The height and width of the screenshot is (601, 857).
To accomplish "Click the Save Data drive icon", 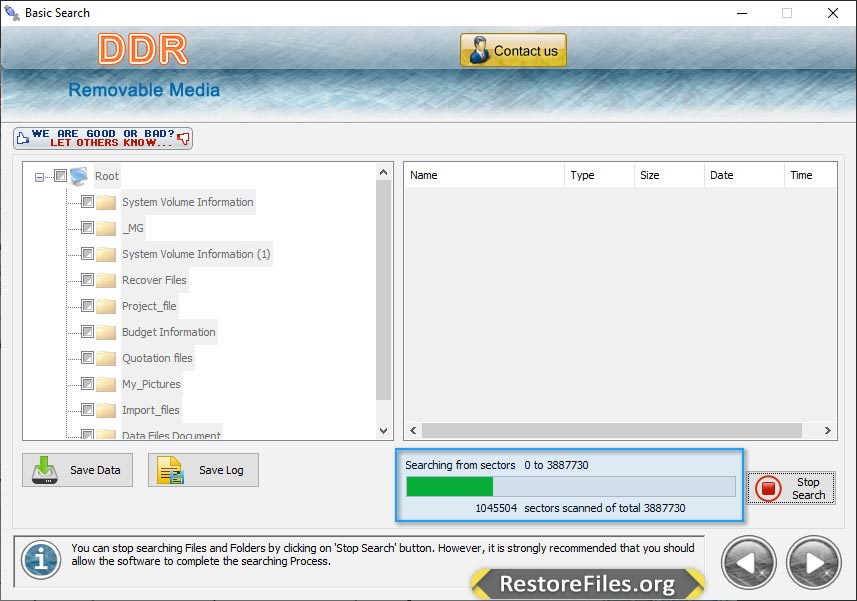I will [x=45, y=470].
